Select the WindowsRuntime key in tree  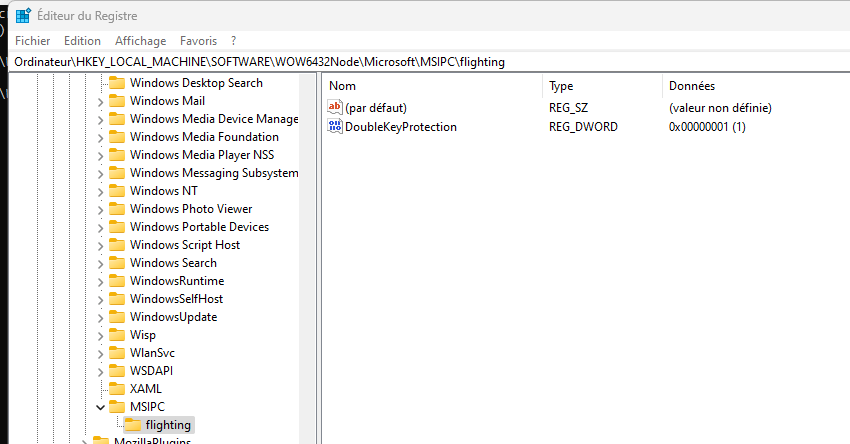coord(177,281)
